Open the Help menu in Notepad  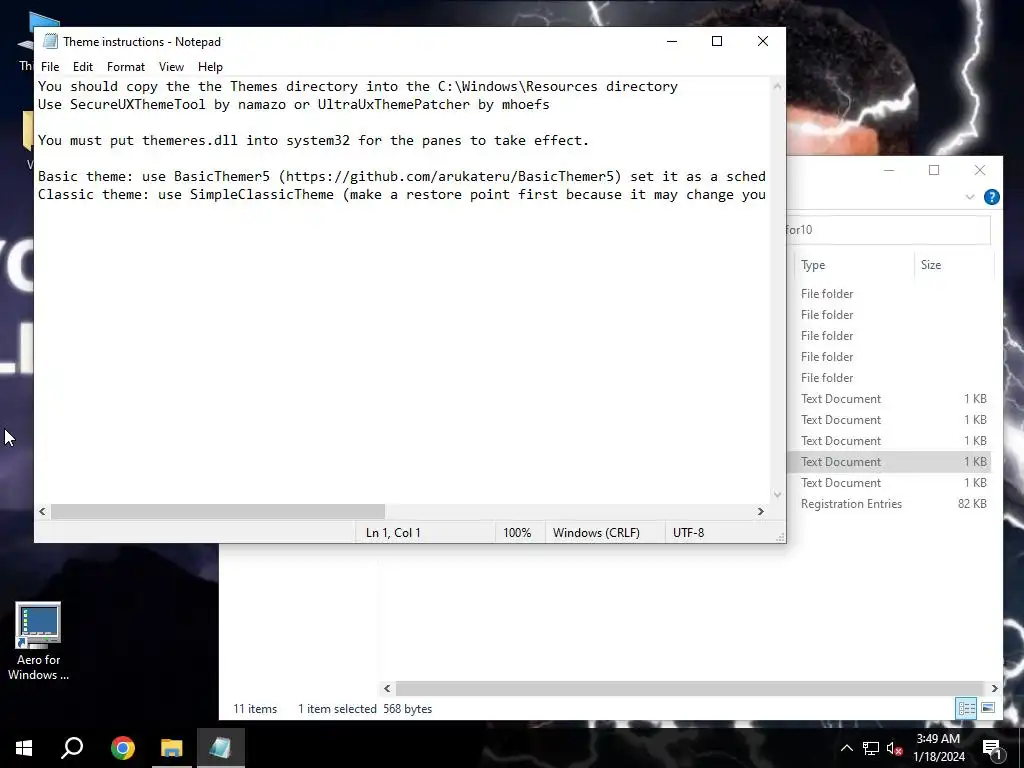210,67
